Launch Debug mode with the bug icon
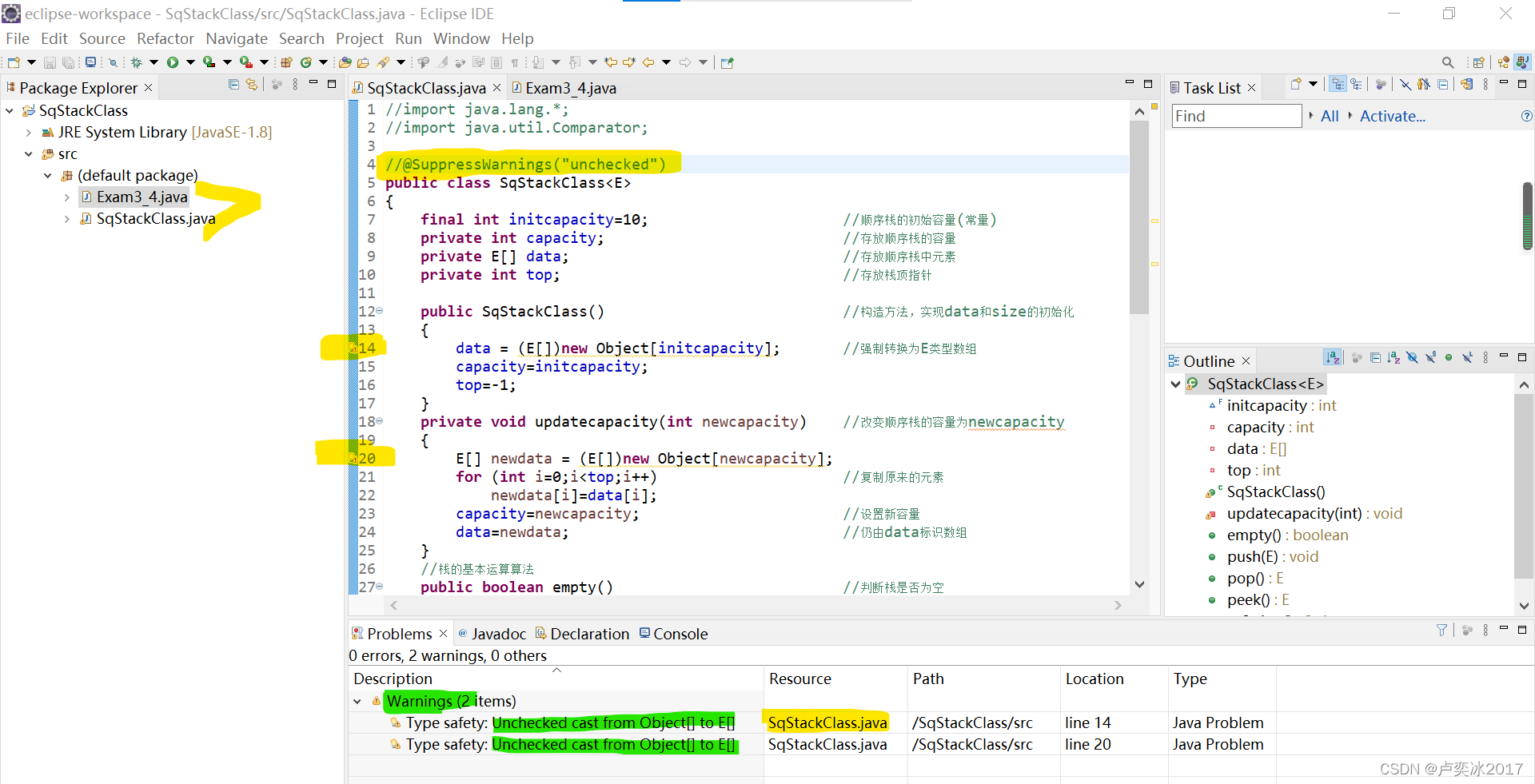Screen dimensions: 1535x784 [x=136, y=62]
